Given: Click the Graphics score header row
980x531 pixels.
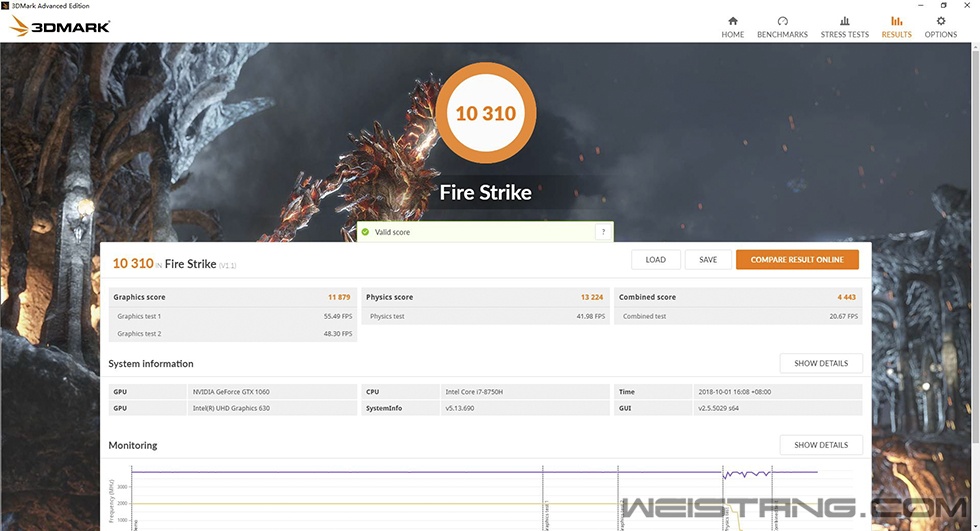Looking at the screenshot, I should 232,297.
